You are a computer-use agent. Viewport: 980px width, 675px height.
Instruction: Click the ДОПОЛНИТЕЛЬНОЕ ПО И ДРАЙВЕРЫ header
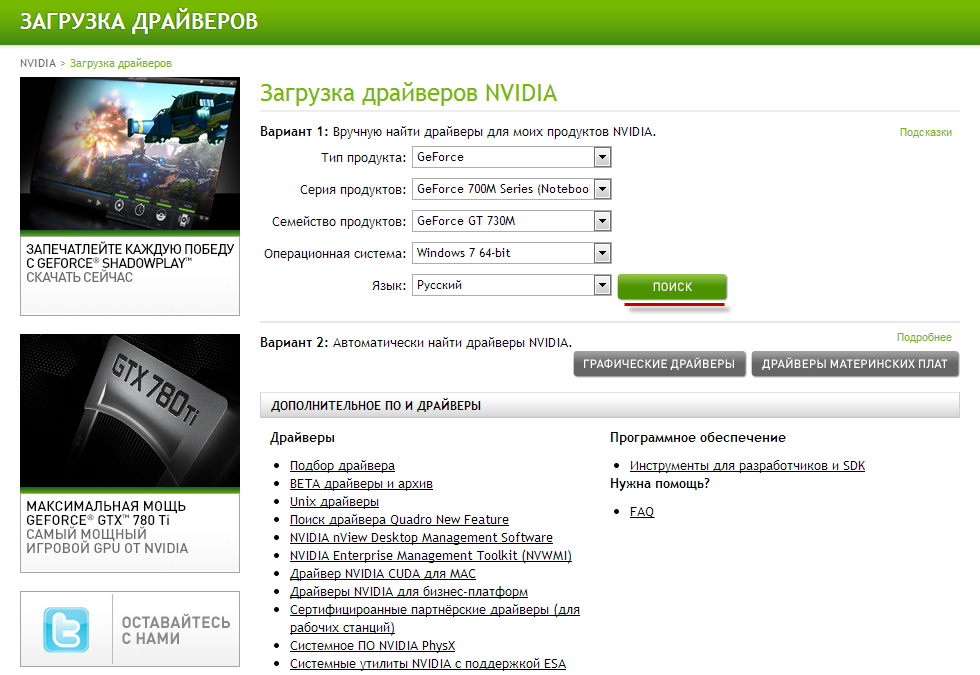(x=609, y=406)
